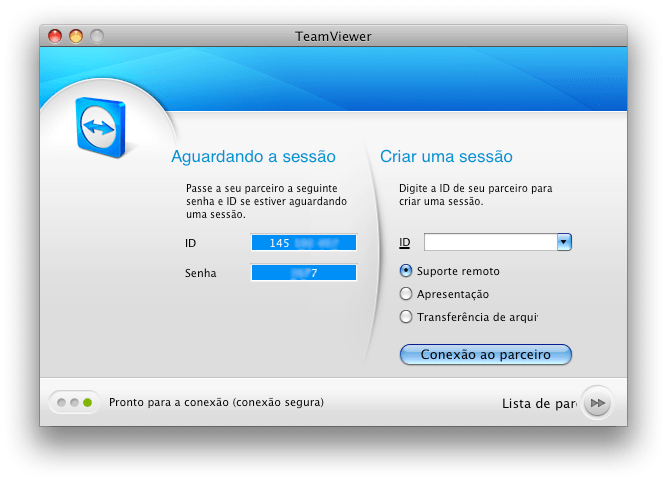Click the Pronto para a conexão status text
The width and height of the screenshot is (667, 481).
click(216, 402)
